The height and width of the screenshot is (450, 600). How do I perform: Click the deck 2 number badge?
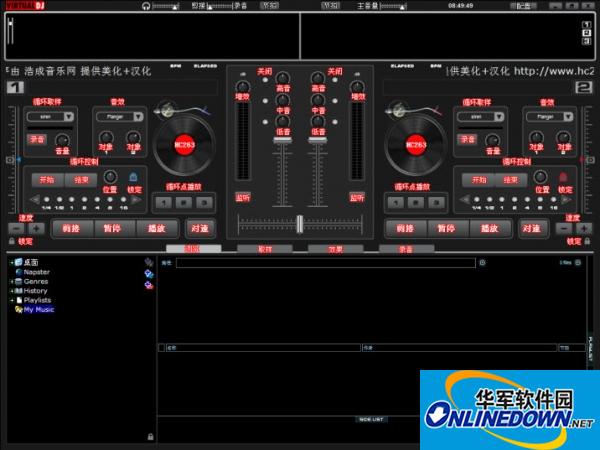(x=584, y=87)
